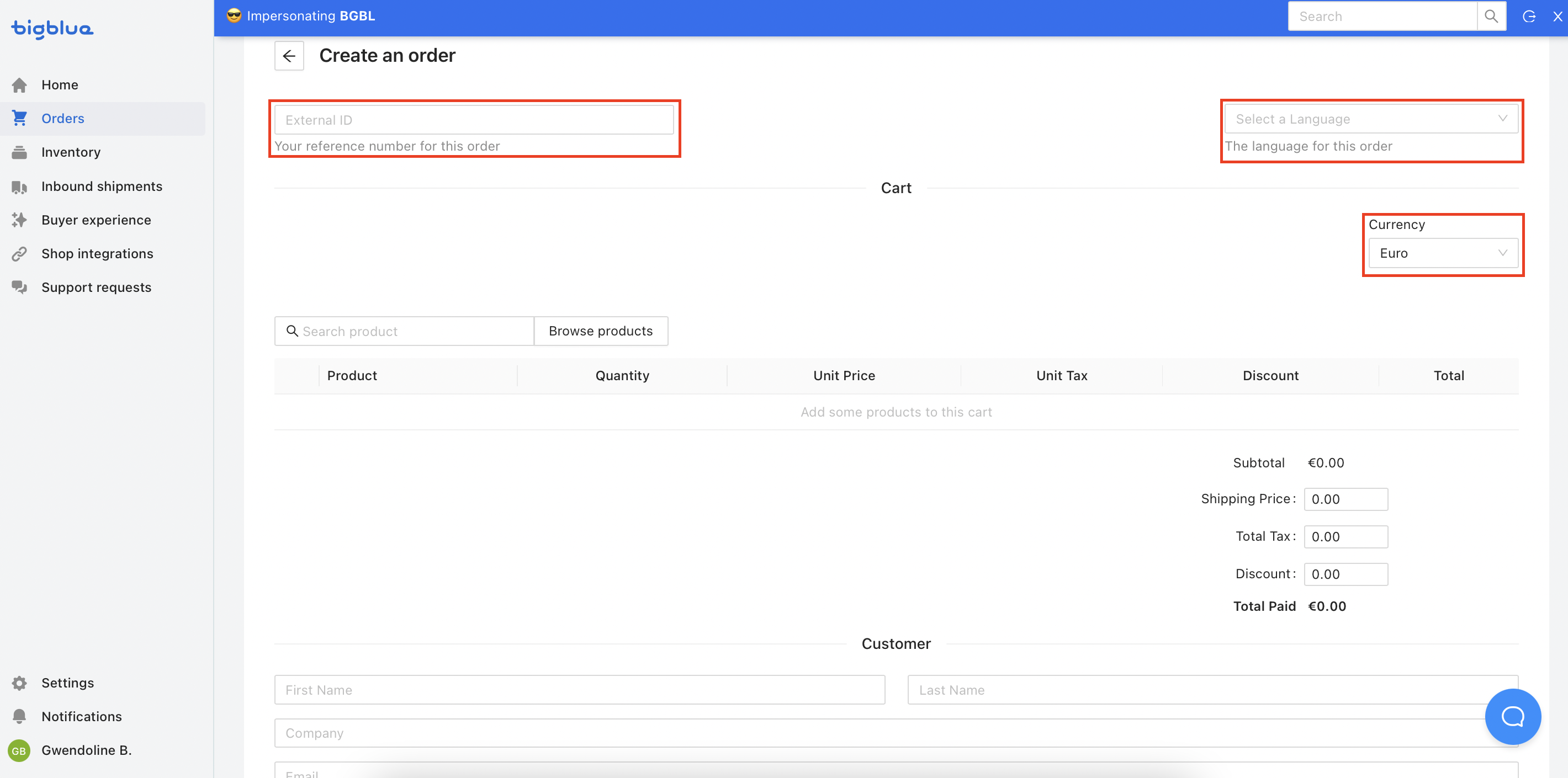1568x778 pixels.
Task: Click the Shipping Price input
Action: coord(1345,499)
